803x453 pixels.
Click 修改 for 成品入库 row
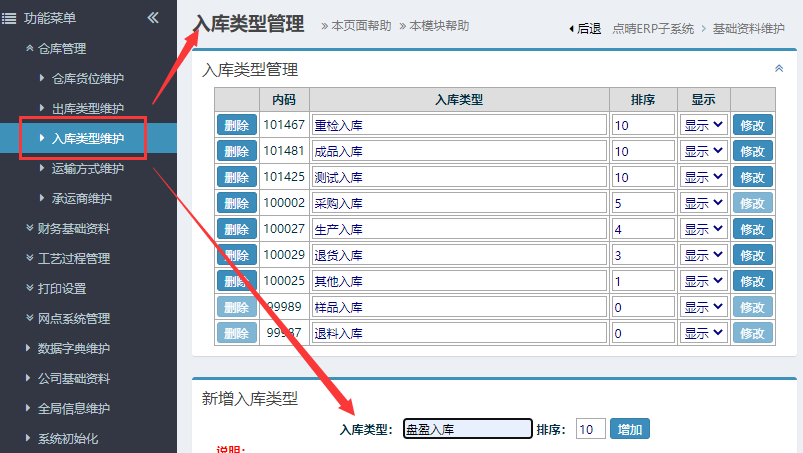point(752,151)
